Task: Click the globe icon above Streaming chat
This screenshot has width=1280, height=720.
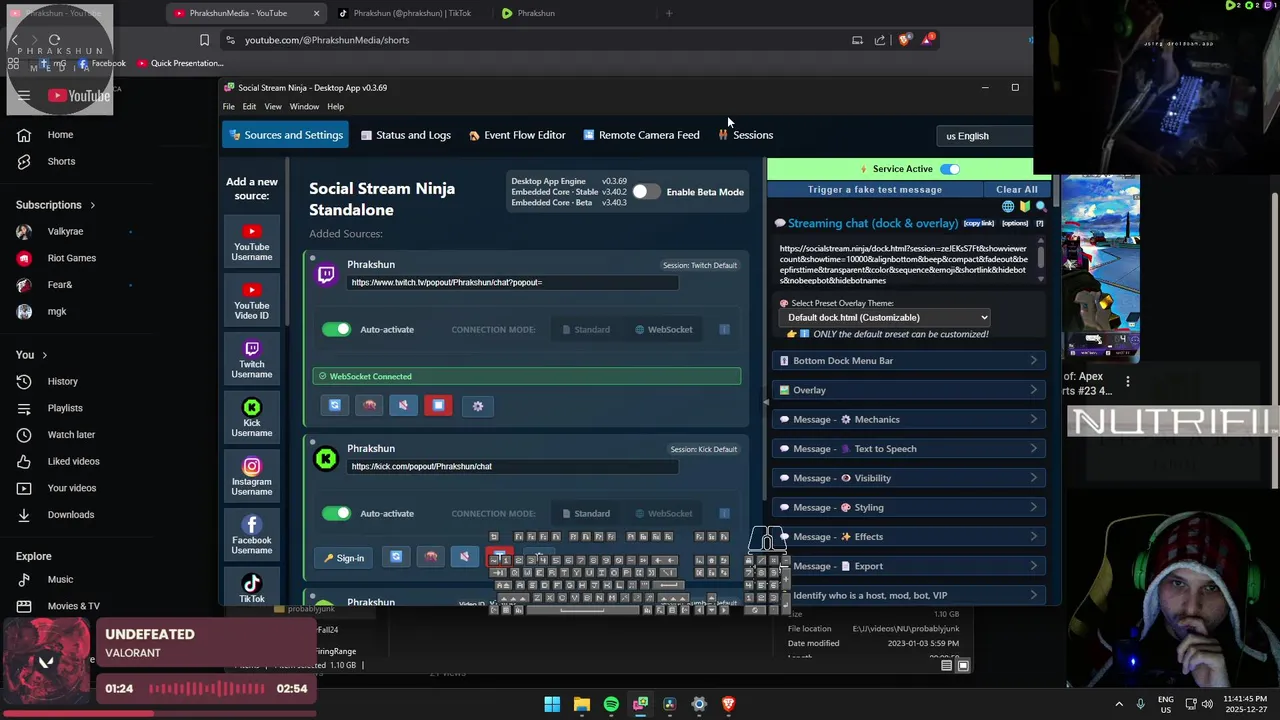Action: pyautogui.click(x=1008, y=206)
